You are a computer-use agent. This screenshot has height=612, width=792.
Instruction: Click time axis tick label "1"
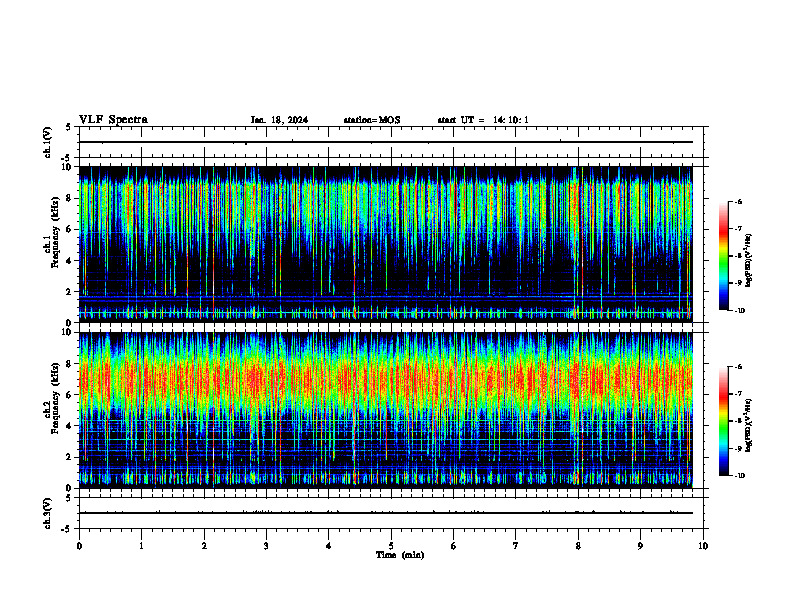pyautogui.click(x=141, y=546)
